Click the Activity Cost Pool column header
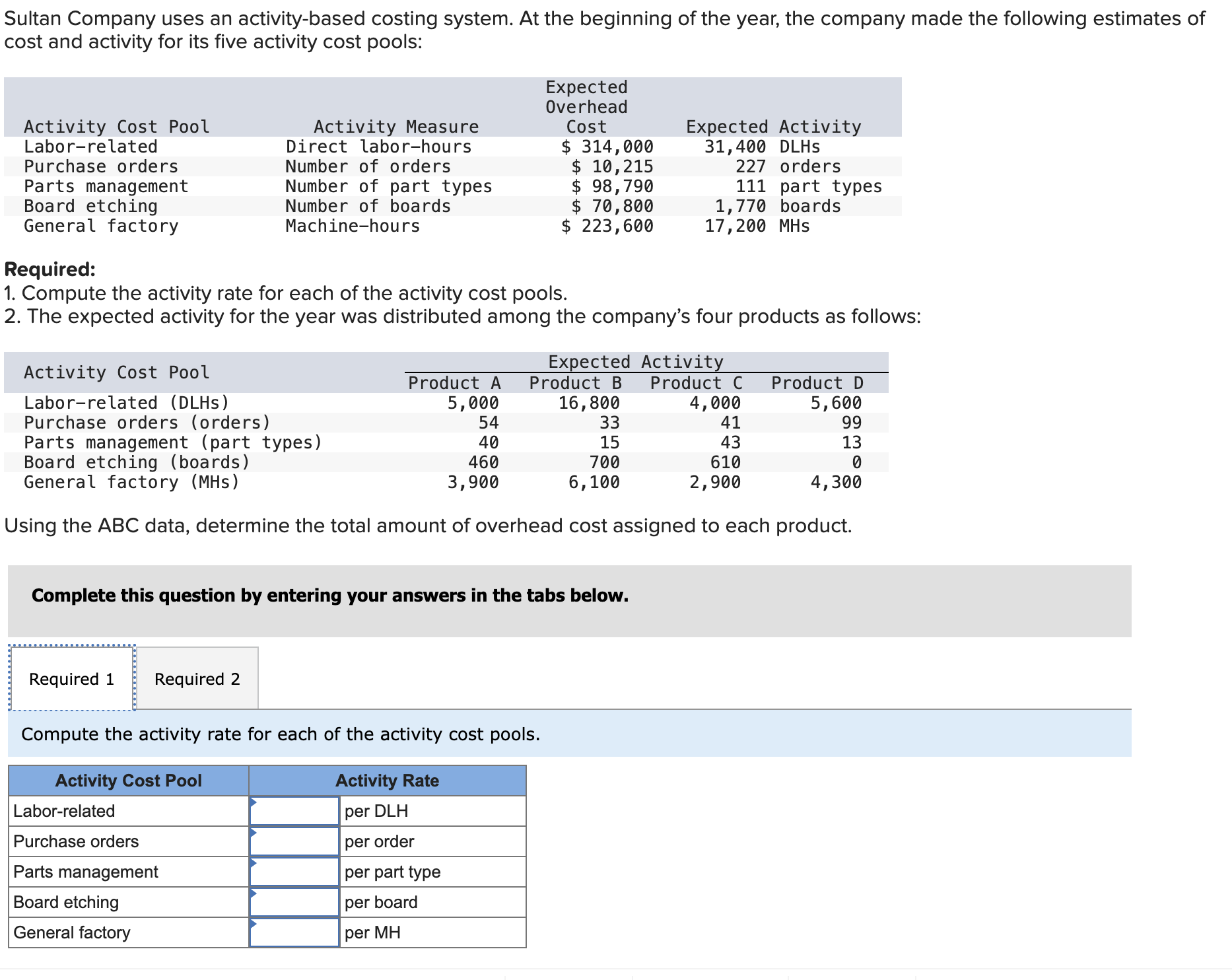Viewport: 1232px width, 980px height. click(x=127, y=780)
